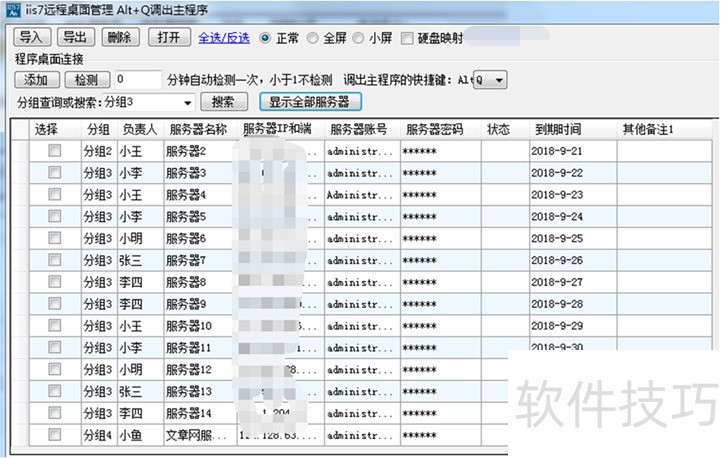
Task: Tick the checkbox for 文章网服 row
Action: pos(55,435)
